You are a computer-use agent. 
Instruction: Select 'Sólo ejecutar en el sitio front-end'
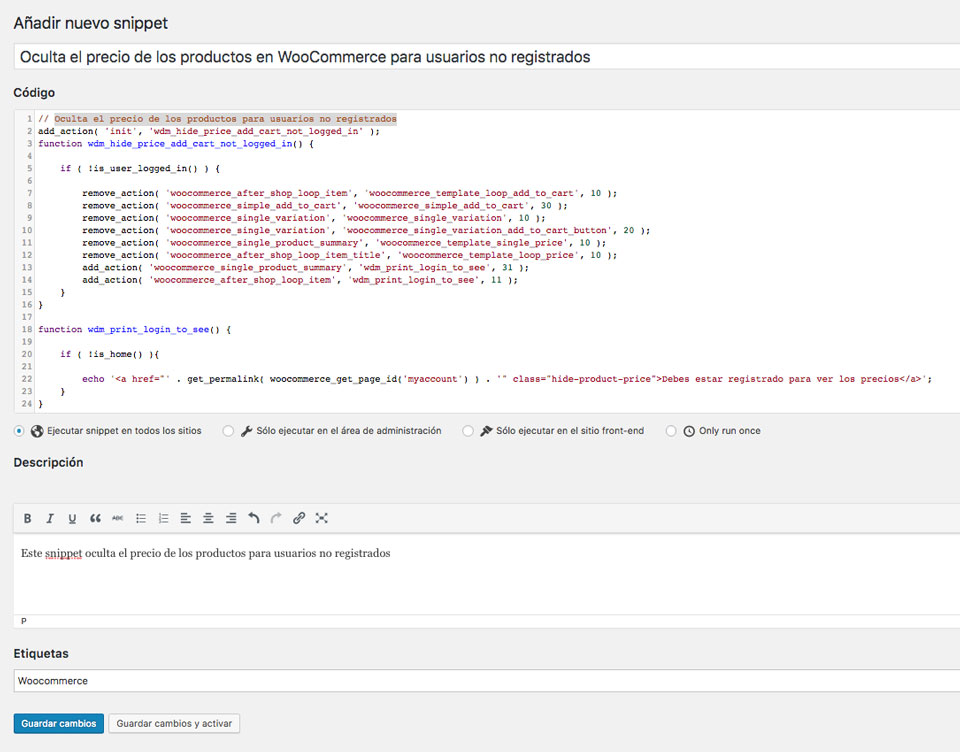point(468,431)
